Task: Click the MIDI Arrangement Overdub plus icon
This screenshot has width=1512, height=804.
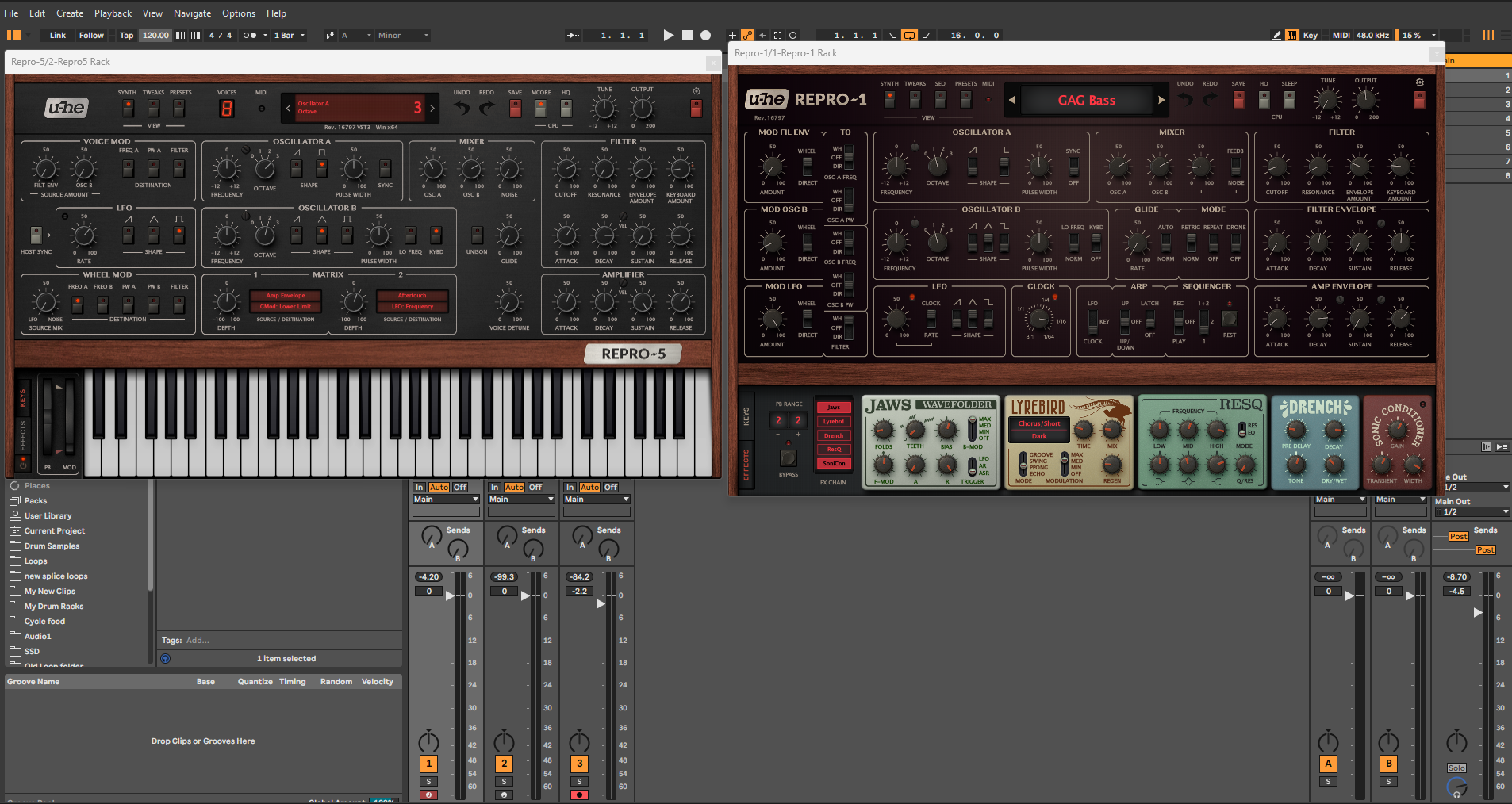Action: point(732,35)
